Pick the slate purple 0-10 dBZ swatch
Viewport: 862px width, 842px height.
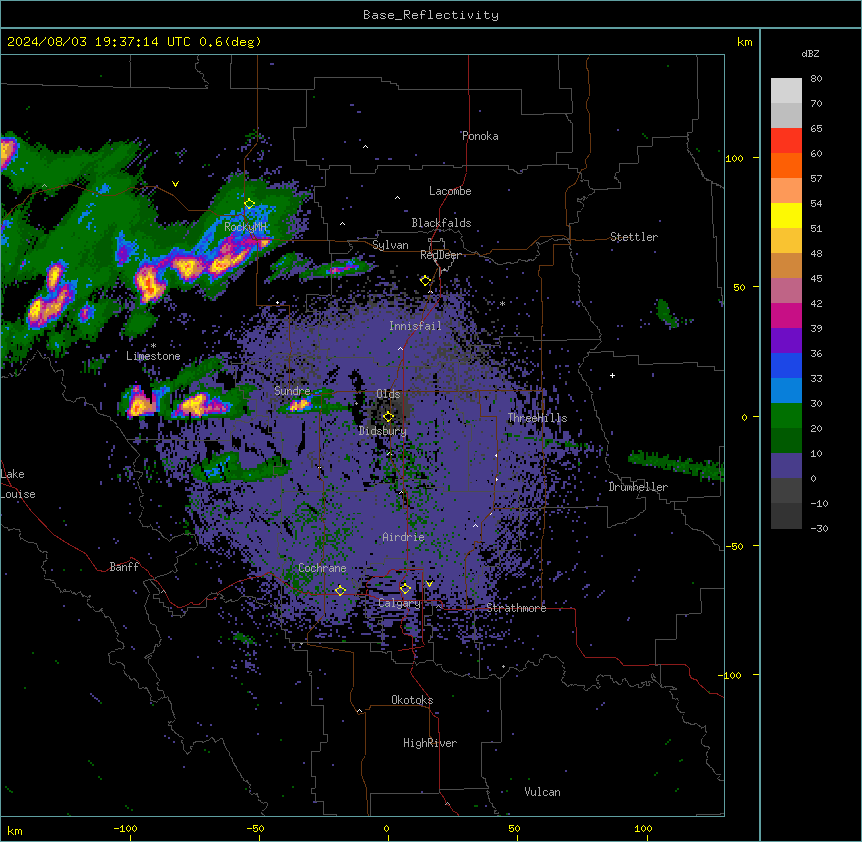click(x=786, y=466)
